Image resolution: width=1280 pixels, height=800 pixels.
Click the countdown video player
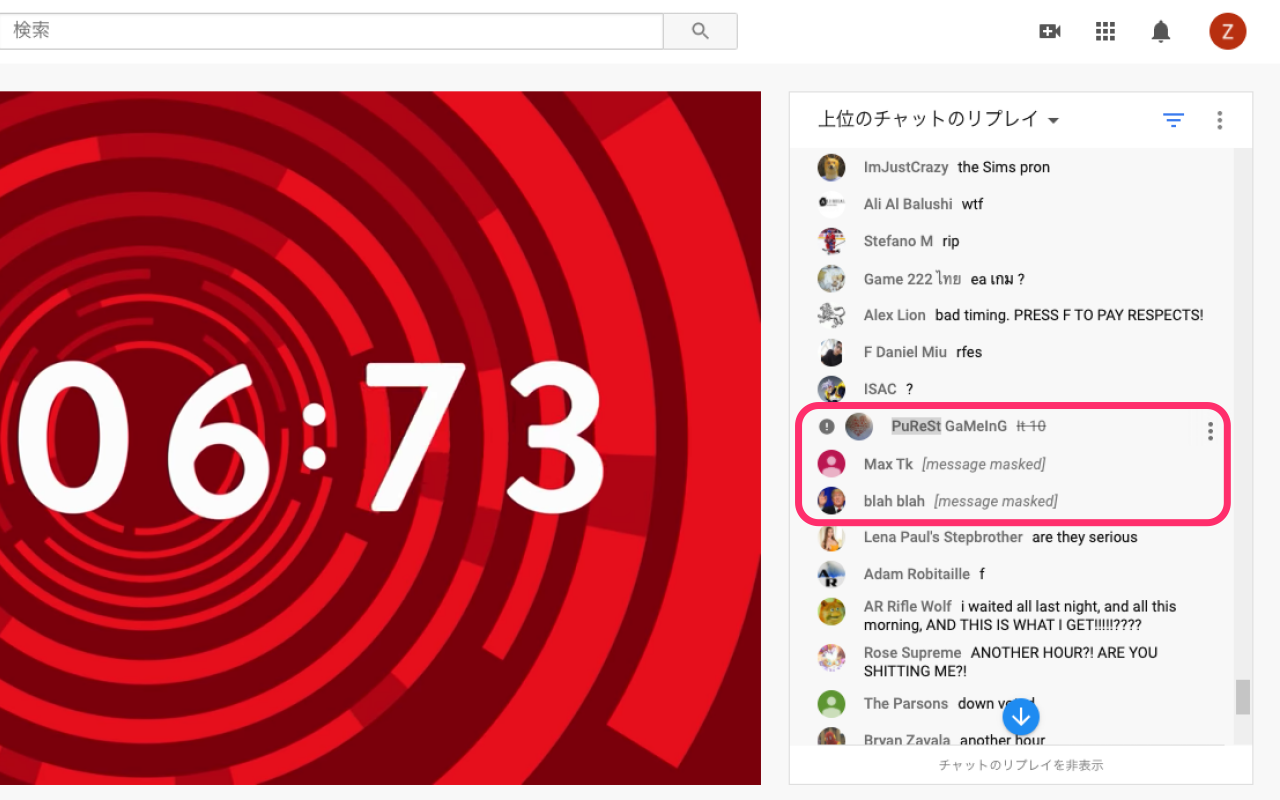[x=380, y=438]
